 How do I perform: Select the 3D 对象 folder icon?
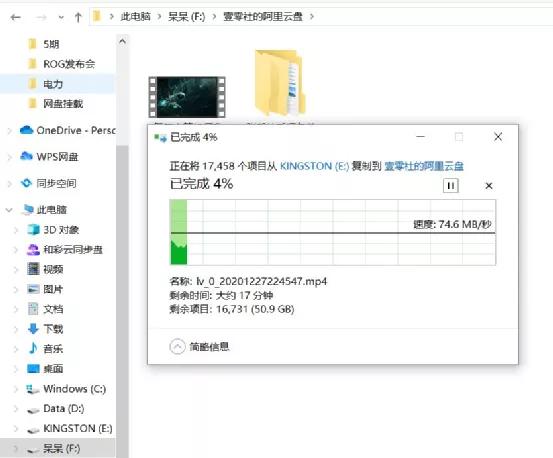pos(34,230)
